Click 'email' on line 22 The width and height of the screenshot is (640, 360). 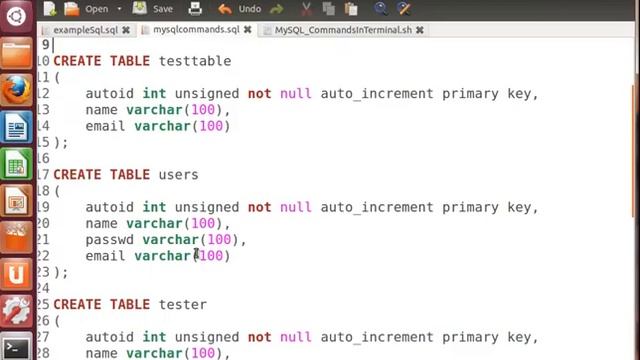tap(105, 256)
